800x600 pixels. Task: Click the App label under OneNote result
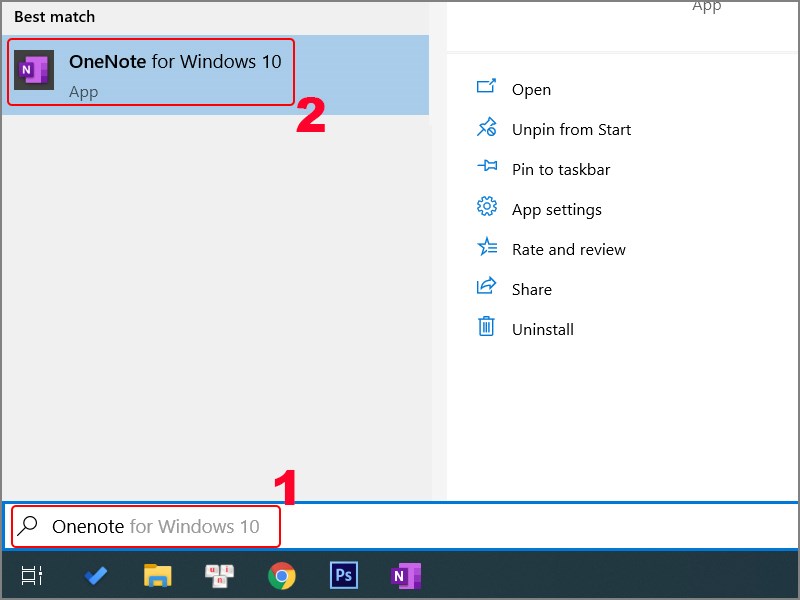point(84,92)
